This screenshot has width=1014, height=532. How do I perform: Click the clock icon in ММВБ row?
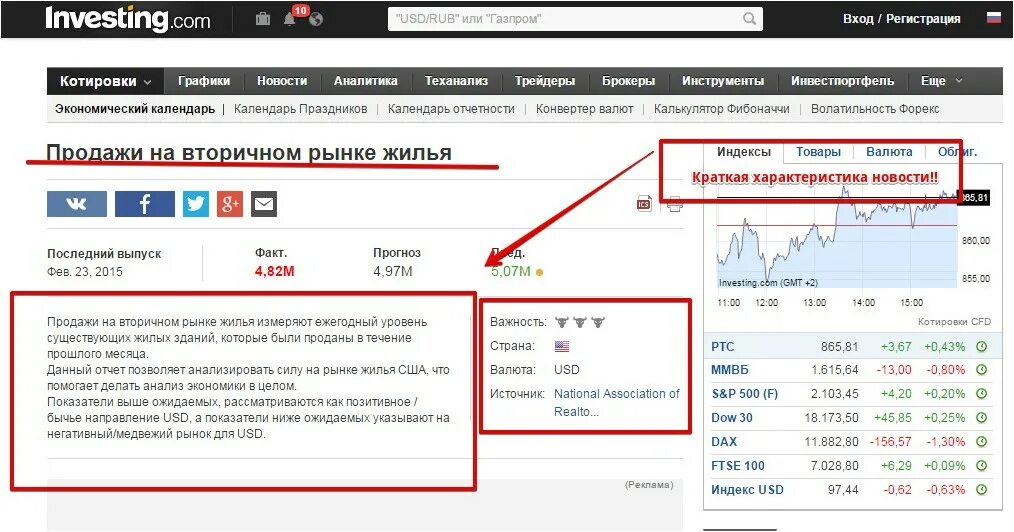click(982, 370)
